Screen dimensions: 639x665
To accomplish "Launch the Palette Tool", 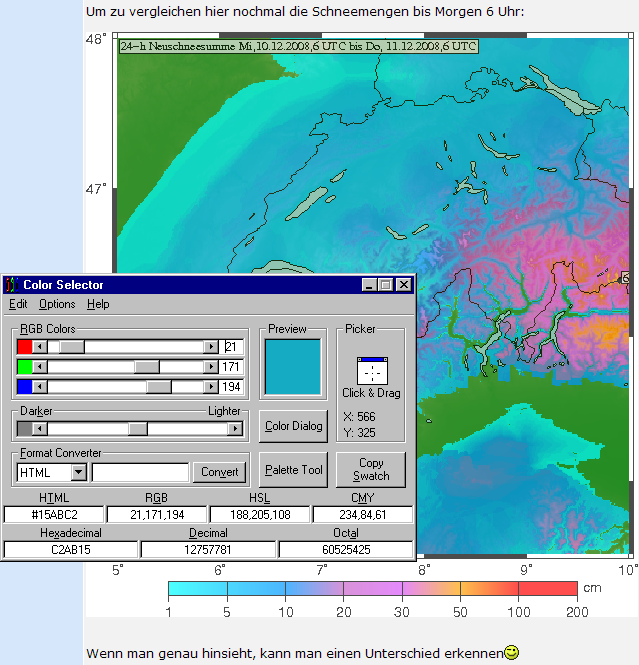I will [293, 469].
